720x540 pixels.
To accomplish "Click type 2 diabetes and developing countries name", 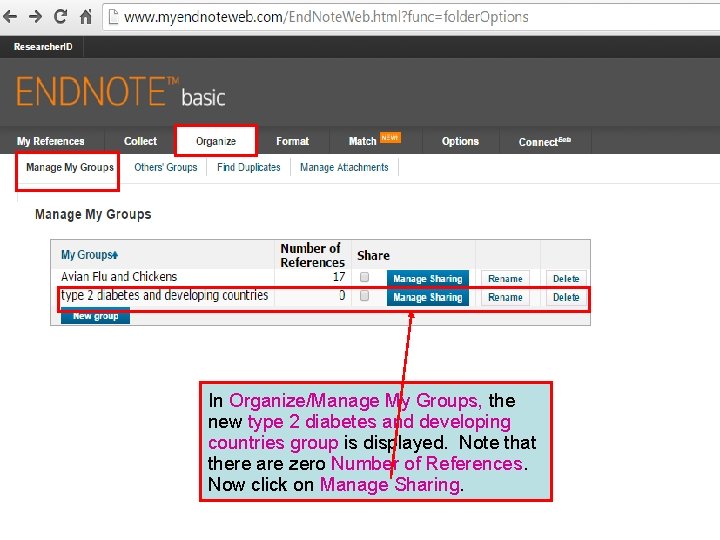I will (x=164, y=295).
